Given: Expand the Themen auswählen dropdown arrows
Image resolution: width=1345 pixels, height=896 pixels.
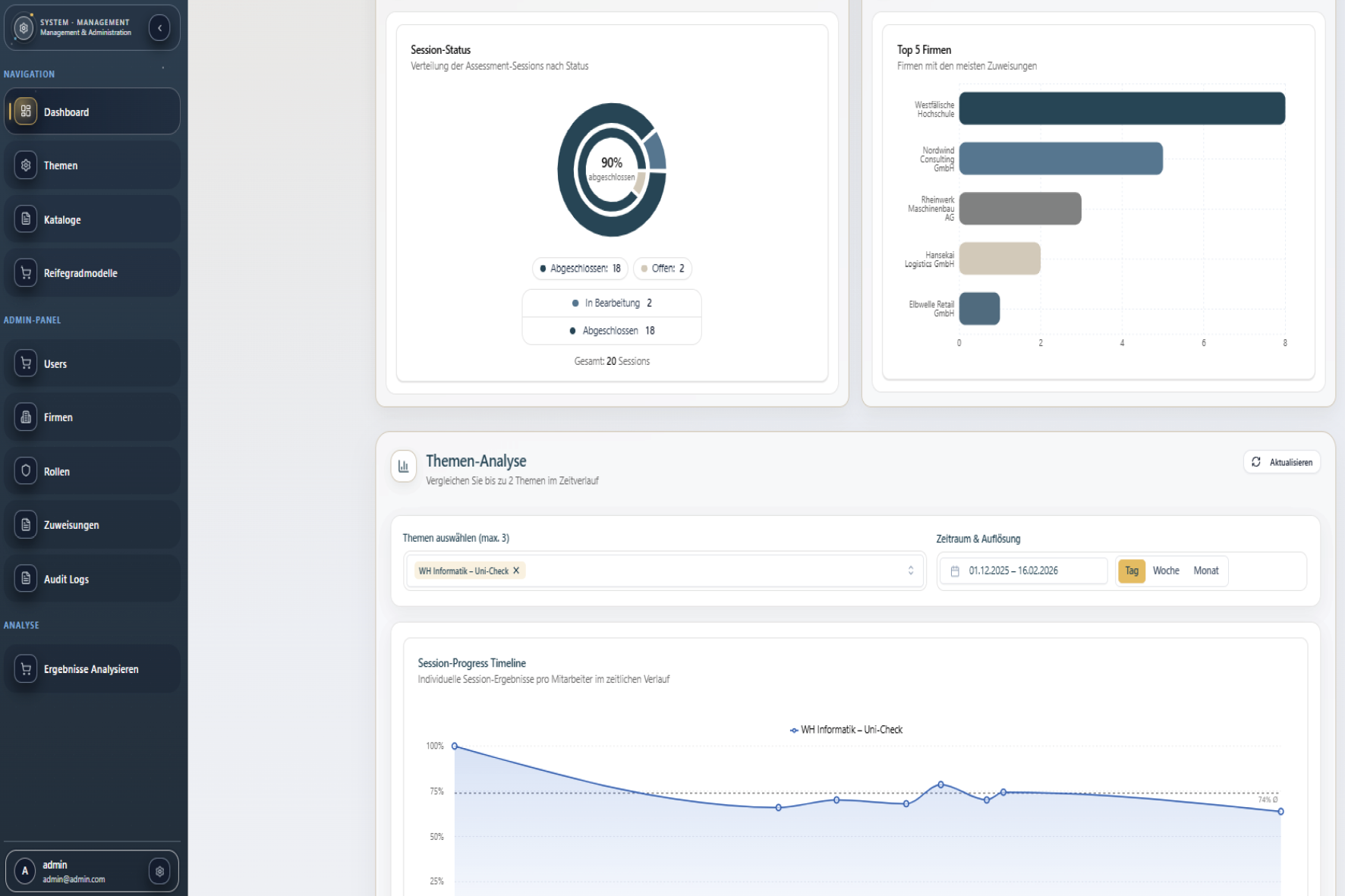Looking at the screenshot, I should point(910,571).
